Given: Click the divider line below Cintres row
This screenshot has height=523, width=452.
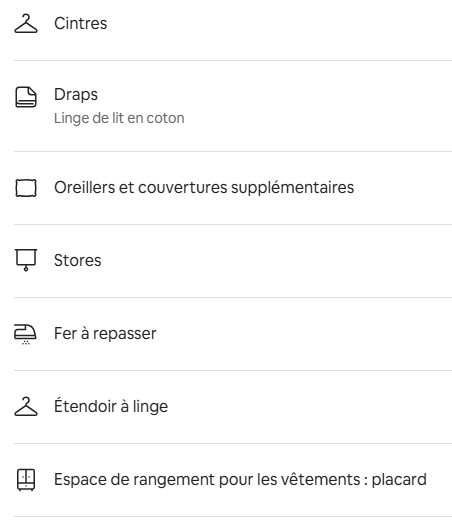Looking at the screenshot, I should (233, 61).
